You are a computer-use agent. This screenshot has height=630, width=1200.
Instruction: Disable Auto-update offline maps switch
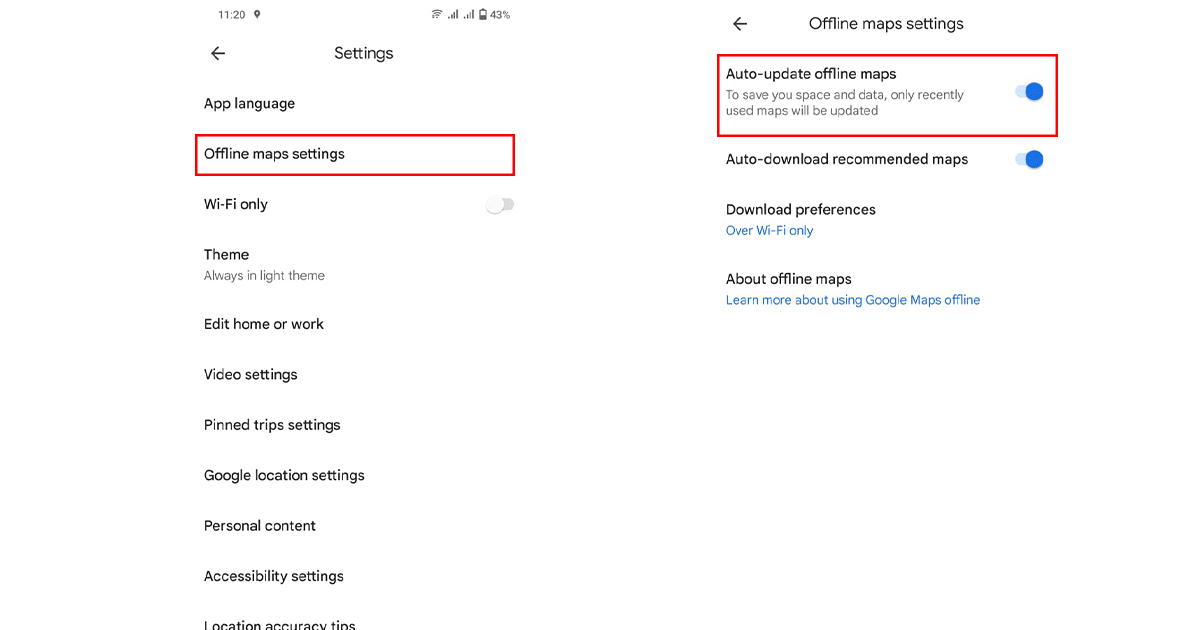1029,92
